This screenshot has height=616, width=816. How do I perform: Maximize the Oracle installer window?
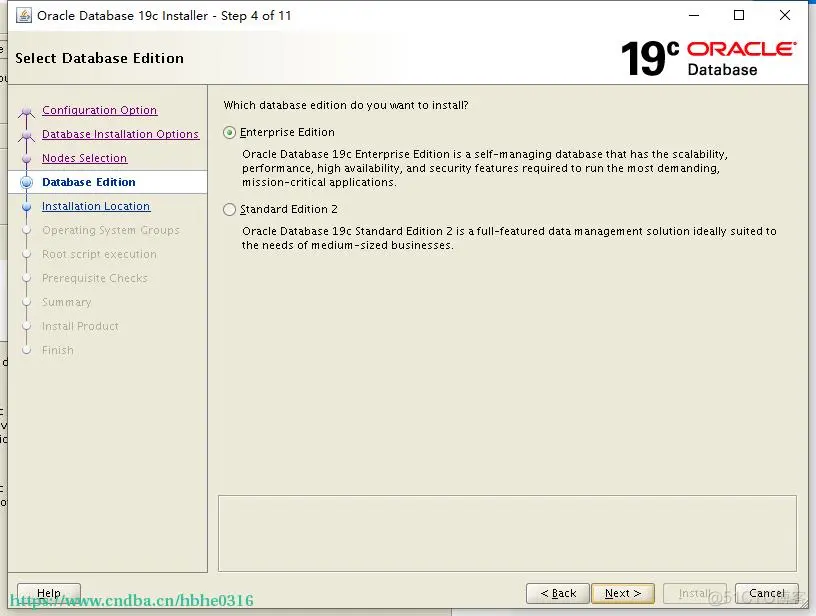point(738,16)
